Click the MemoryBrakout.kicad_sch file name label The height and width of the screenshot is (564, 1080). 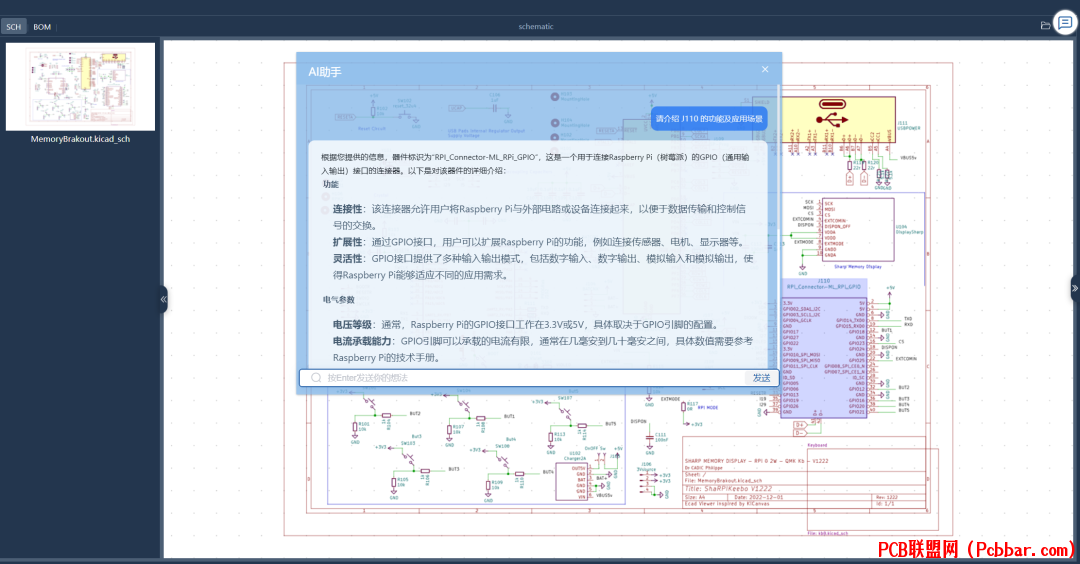coord(81,139)
